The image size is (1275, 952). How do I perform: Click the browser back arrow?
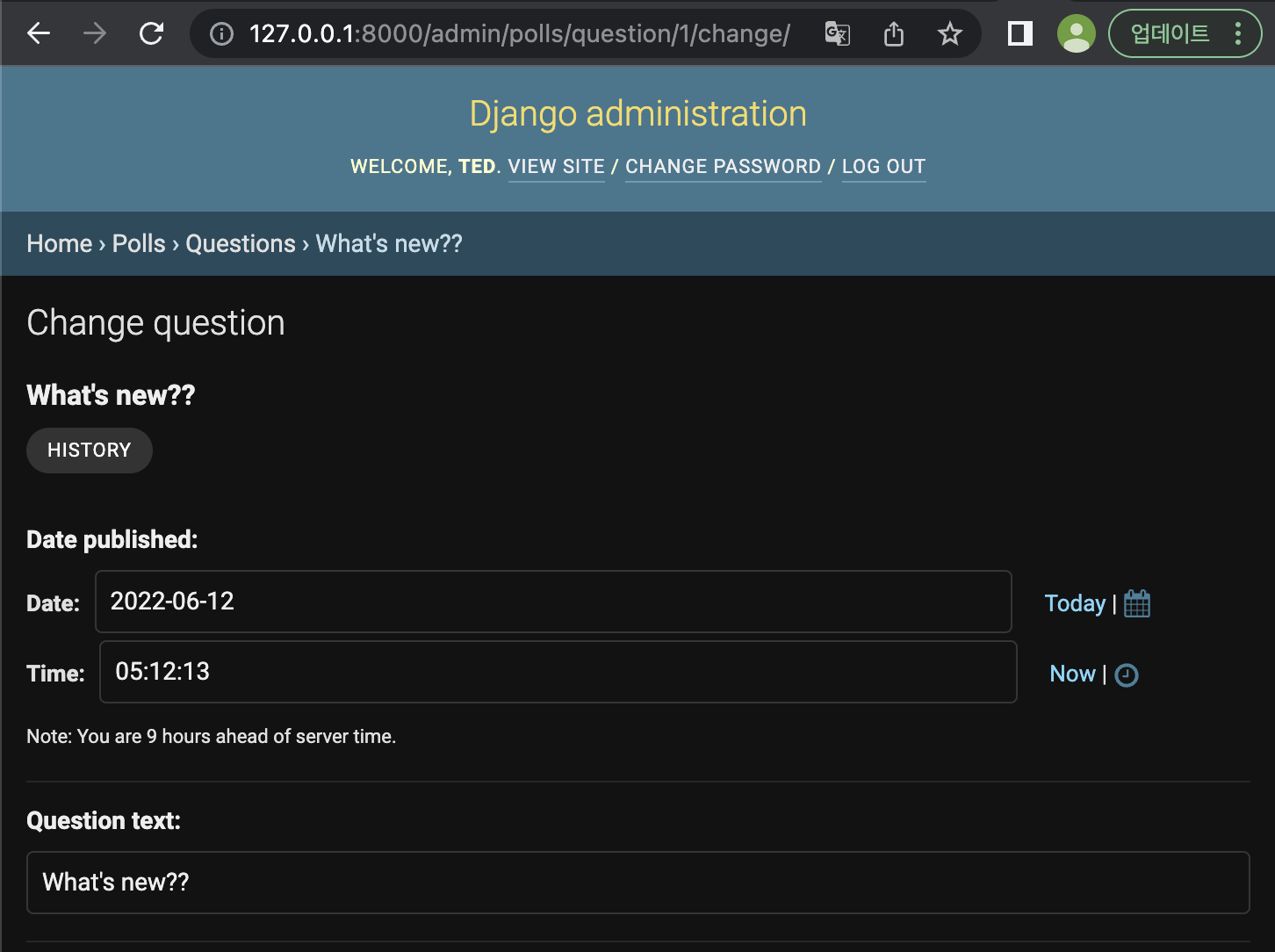click(39, 33)
